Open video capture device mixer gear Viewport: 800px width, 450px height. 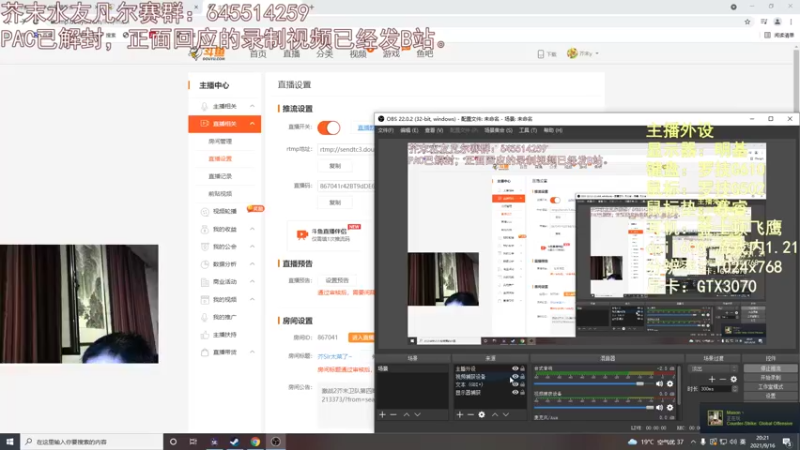(x=670, y=408)
